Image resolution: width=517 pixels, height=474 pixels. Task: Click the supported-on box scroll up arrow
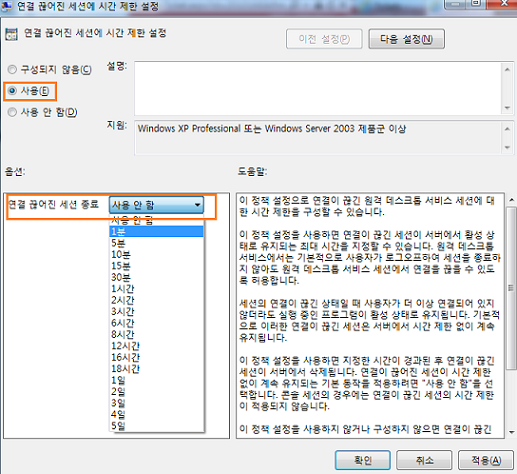(x=507, y=129)
